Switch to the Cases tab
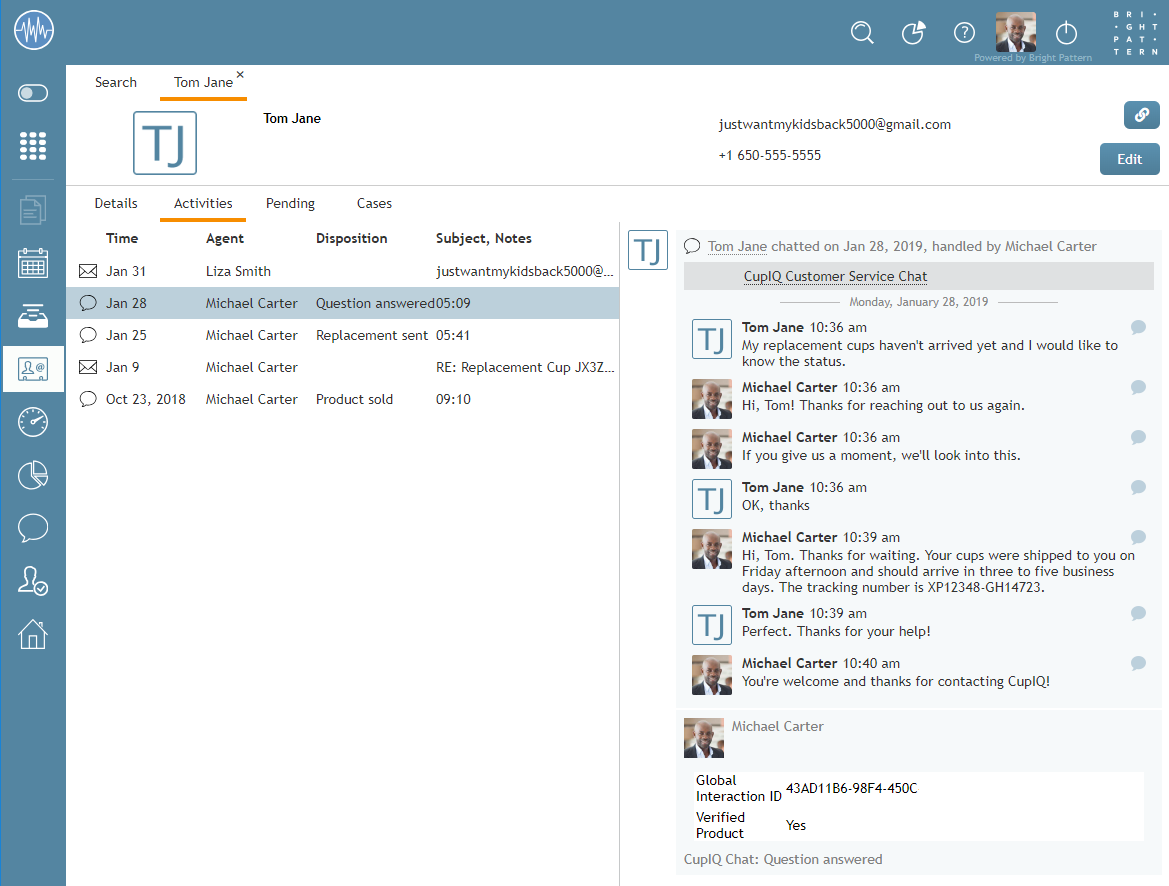Viewport: 1169px width, 886px height. [374, 203]
